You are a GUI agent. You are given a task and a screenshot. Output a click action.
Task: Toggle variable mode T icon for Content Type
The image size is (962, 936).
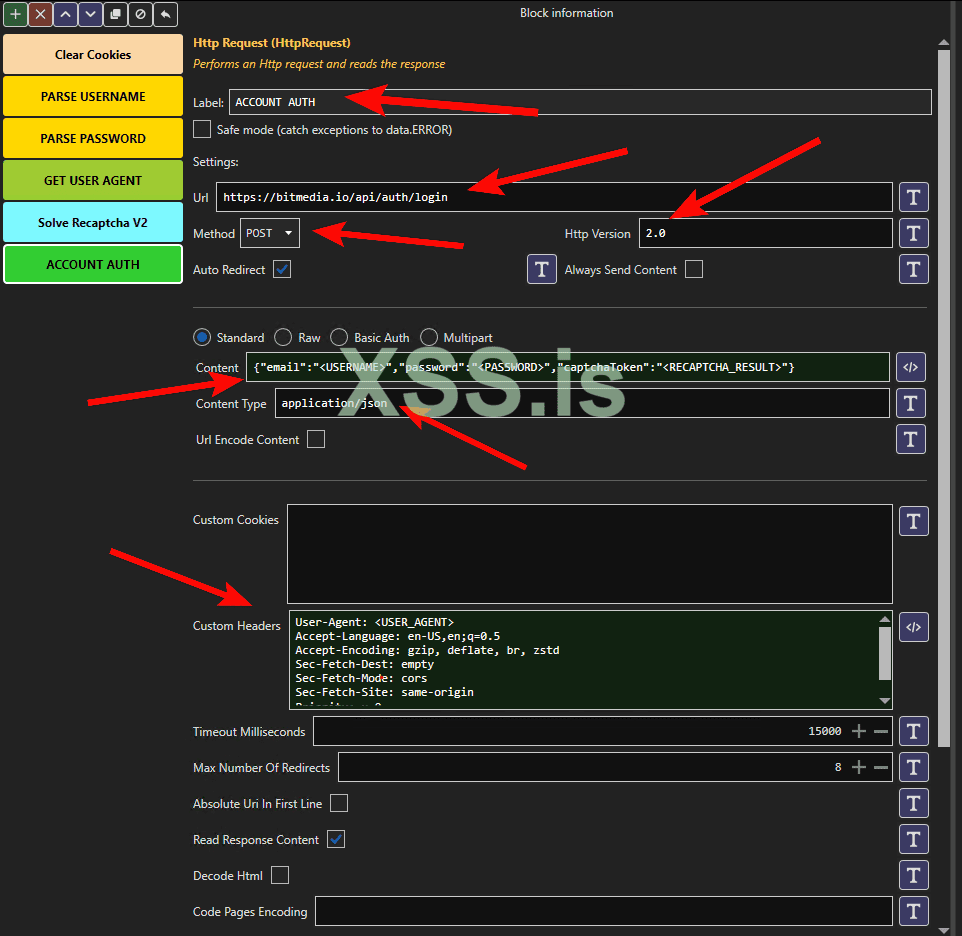point(910,404)
